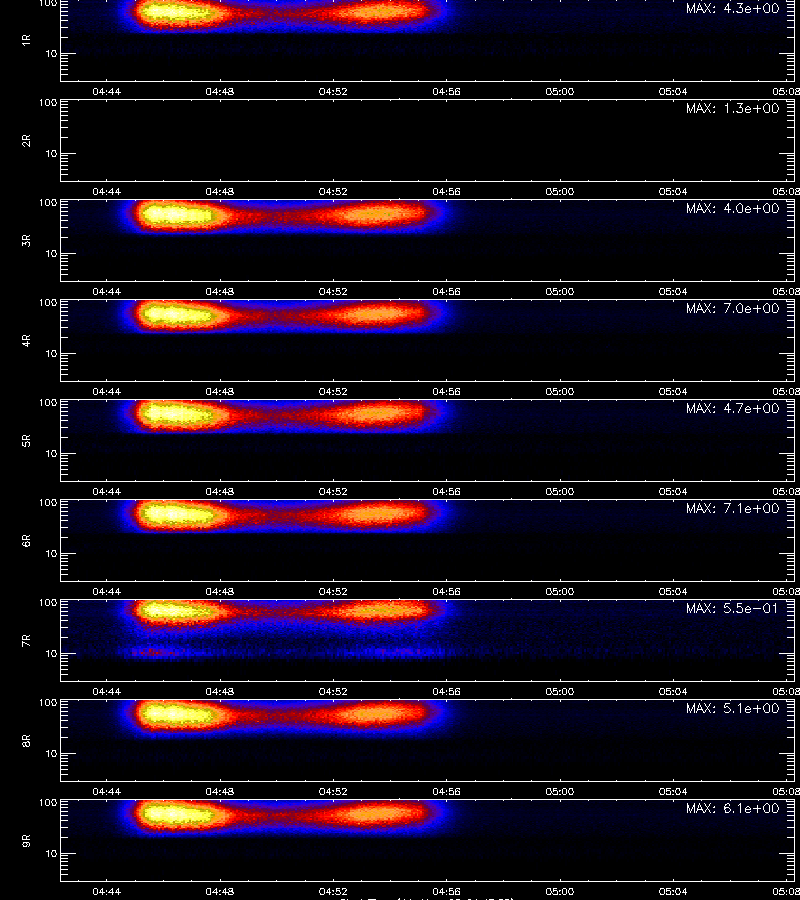Screen dimensions: 800x900
Task: Click the 10 y-axis label of 7R panel
Action: click(x=51, y=654)
